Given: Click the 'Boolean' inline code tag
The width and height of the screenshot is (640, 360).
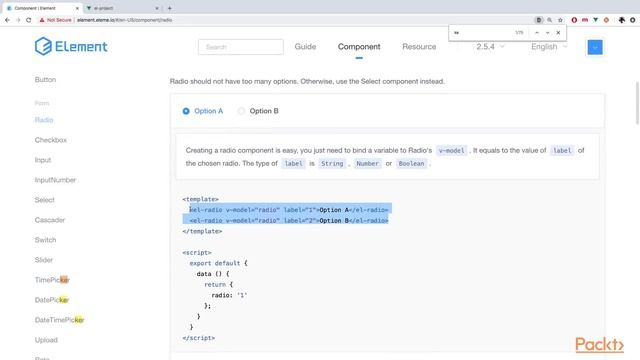Looking at the screenshot, I should click(x=411, y=164).
